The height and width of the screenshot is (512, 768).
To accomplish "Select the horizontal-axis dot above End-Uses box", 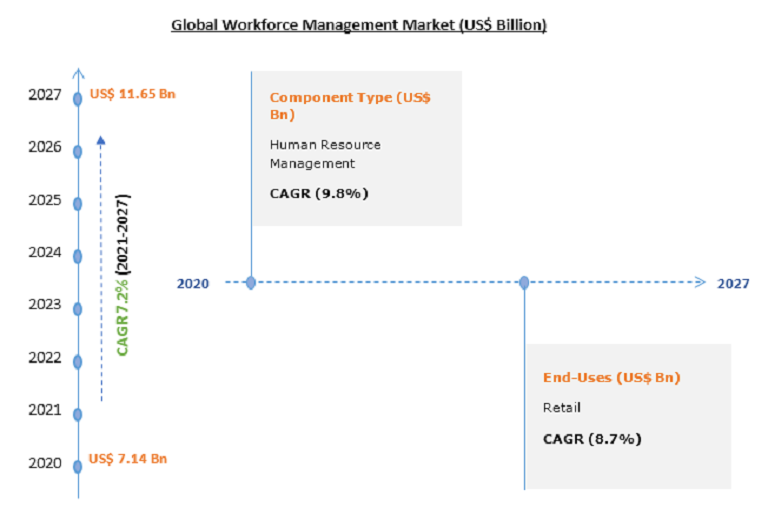I will [524, 283].
